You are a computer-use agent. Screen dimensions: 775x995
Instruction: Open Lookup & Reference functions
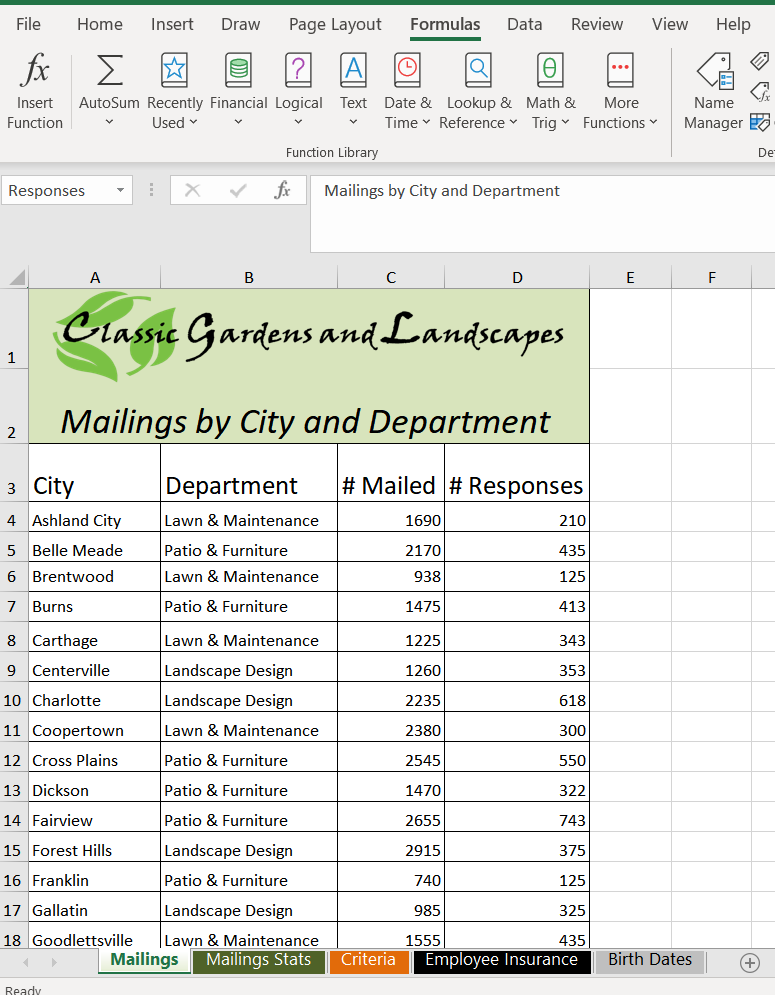tap(478, 92)
